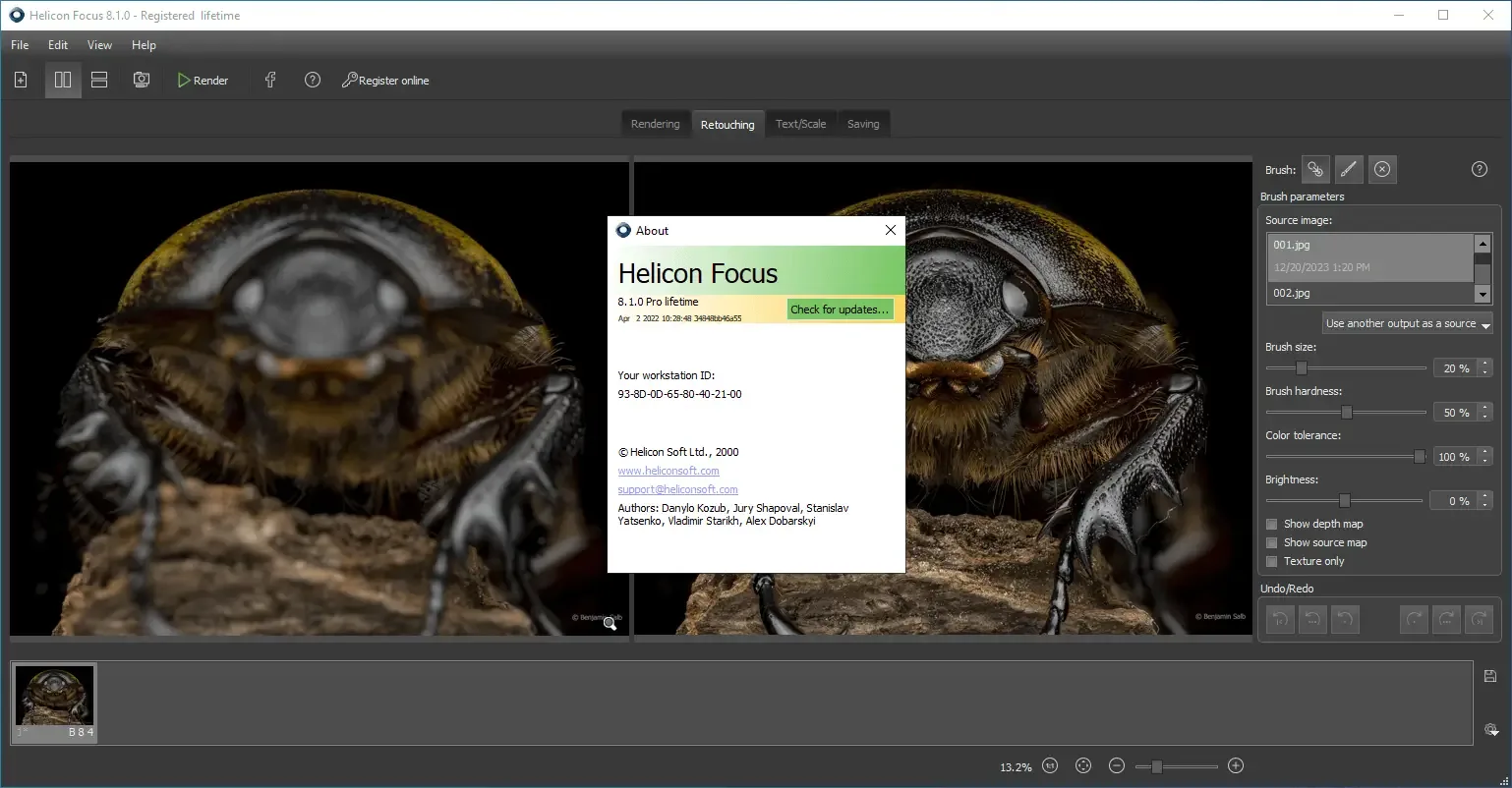
Task: Open the View menu
Action: [x=99, y=45]
